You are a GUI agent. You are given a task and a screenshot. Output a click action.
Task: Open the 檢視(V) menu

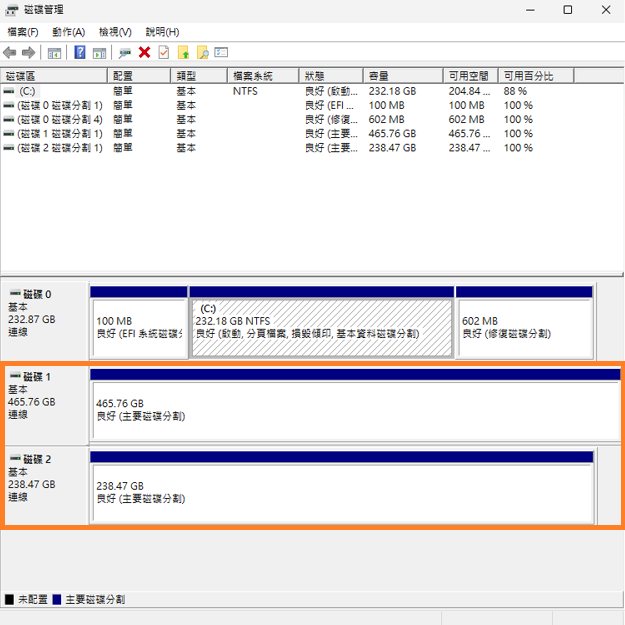[x=115, y=32]
